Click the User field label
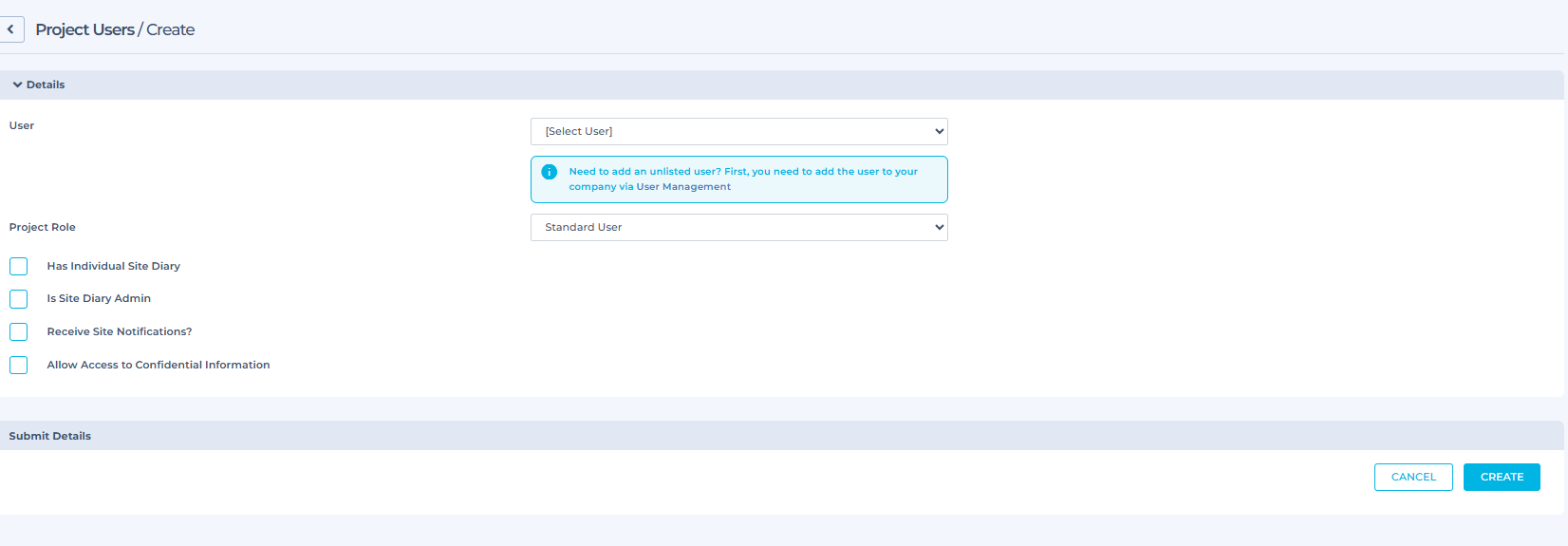The width and height of the screenshot is (1568, 546). point(22,125)
